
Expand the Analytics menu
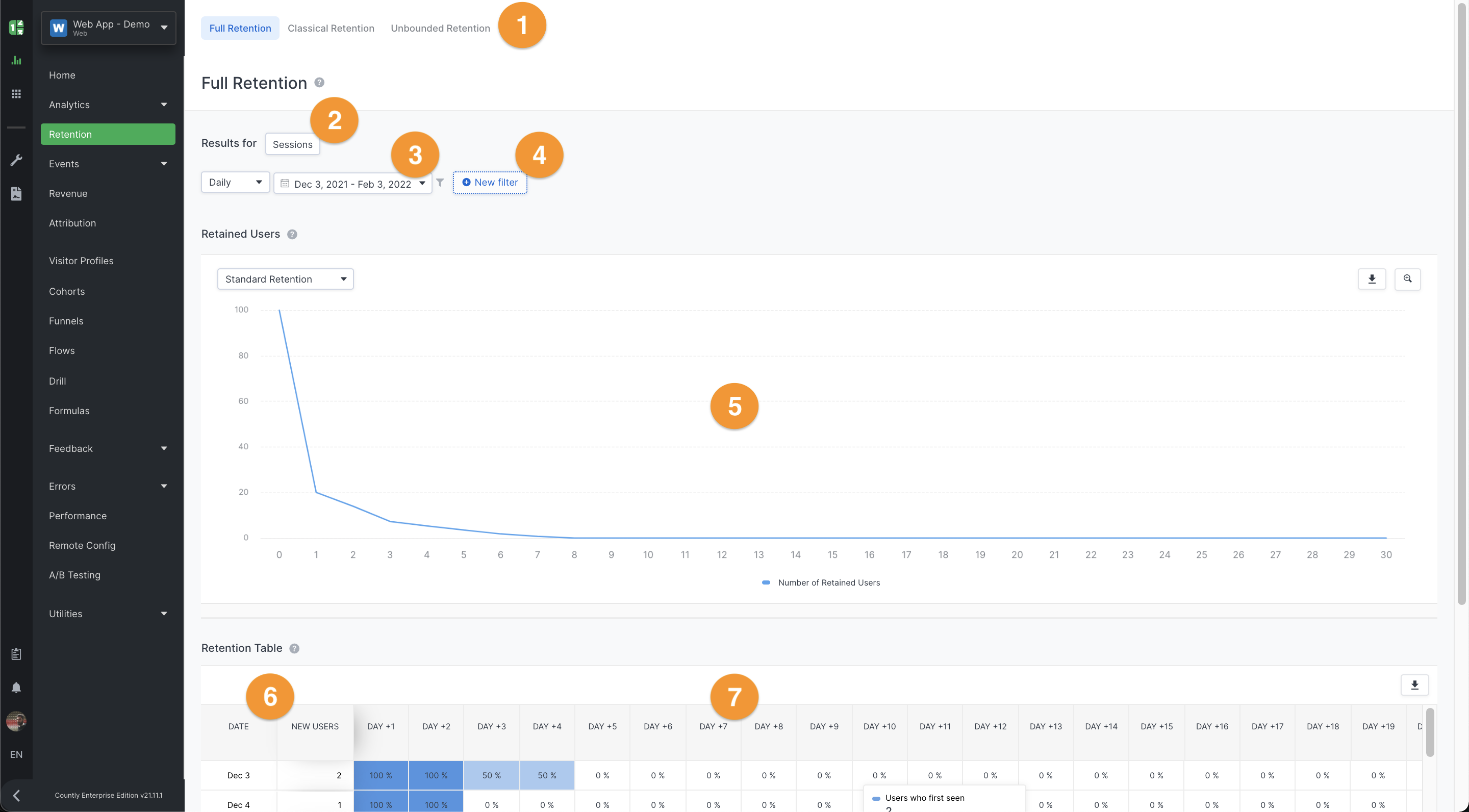(108, 105)
